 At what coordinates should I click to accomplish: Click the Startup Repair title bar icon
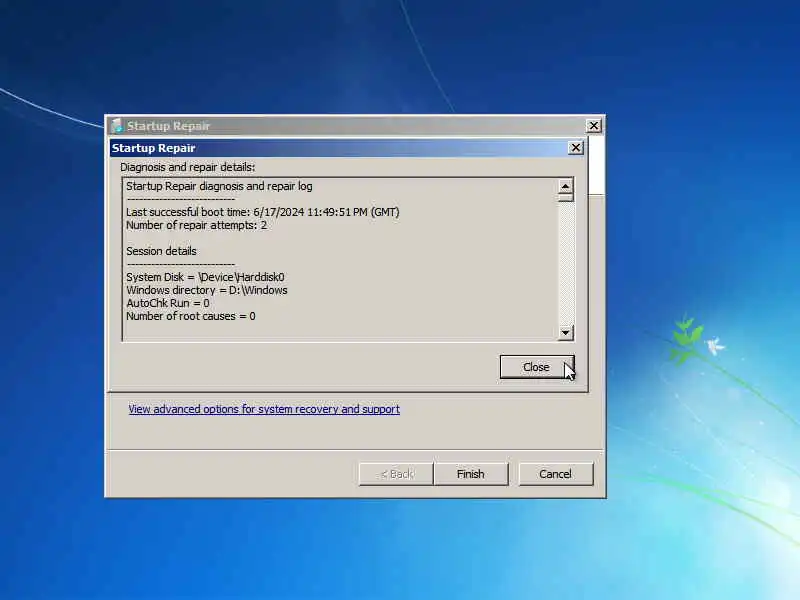click(x=117, y=126)
